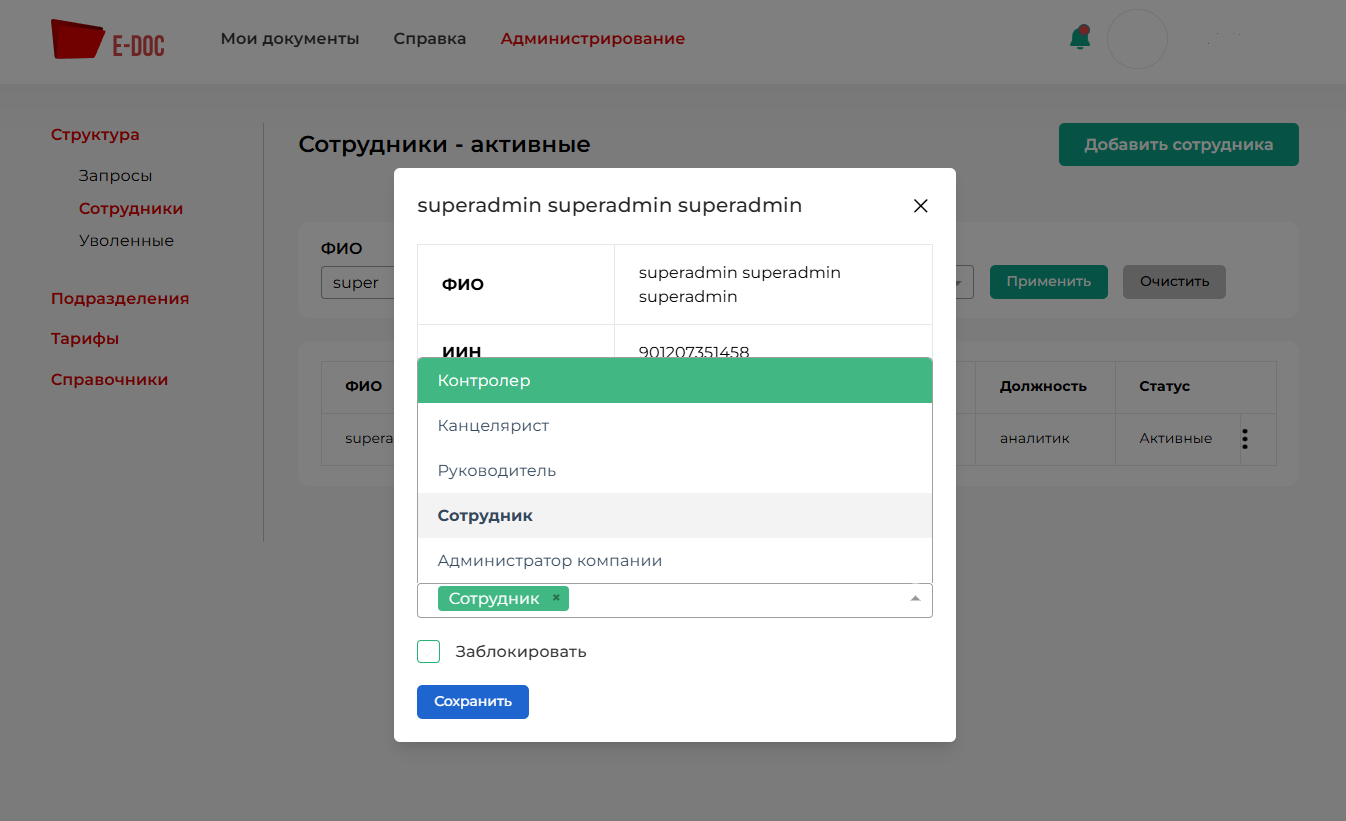The width and height of the screenshot is (1346, 821).
Task: Pick Руководитель in the dropdown
Action: pyautogui.click(x=674, y=471)
